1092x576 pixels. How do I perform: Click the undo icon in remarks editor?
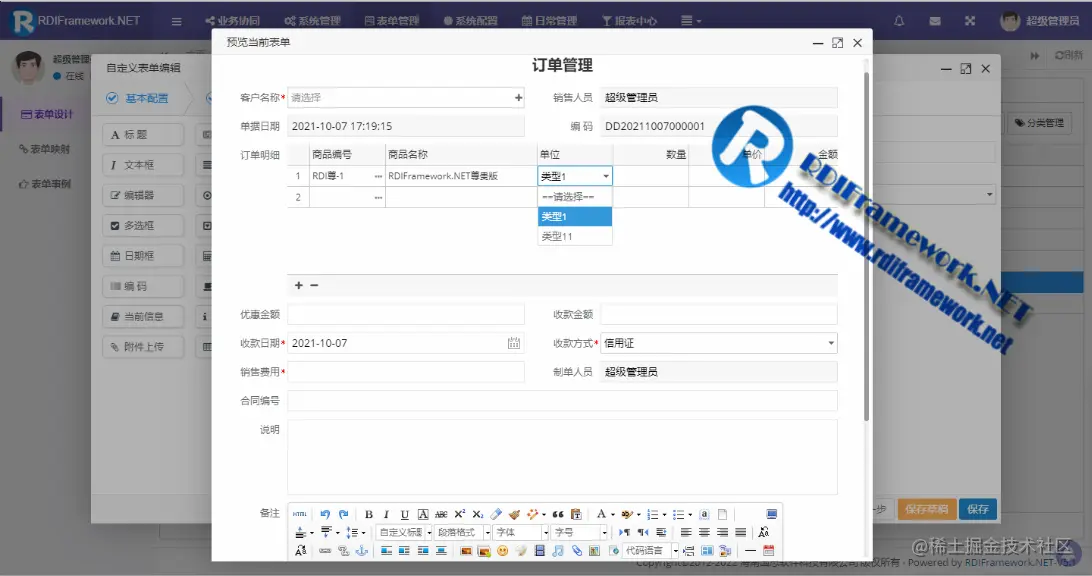click(325, 512)
